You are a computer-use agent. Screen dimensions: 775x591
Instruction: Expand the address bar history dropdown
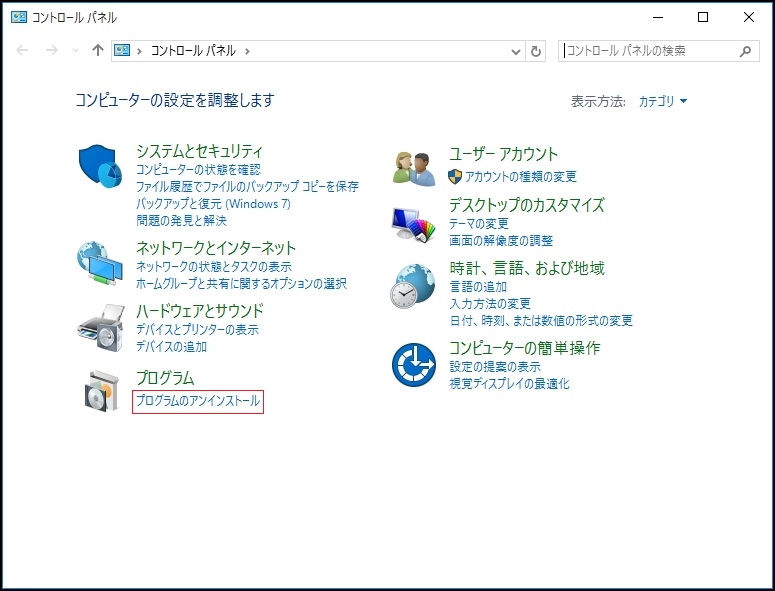[x=516, y=51]
